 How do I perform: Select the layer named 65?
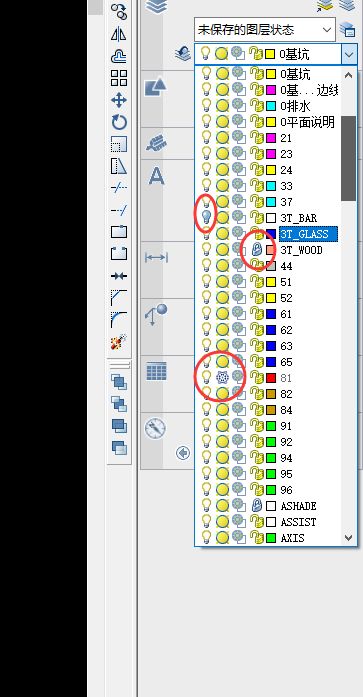coord(287,362)
